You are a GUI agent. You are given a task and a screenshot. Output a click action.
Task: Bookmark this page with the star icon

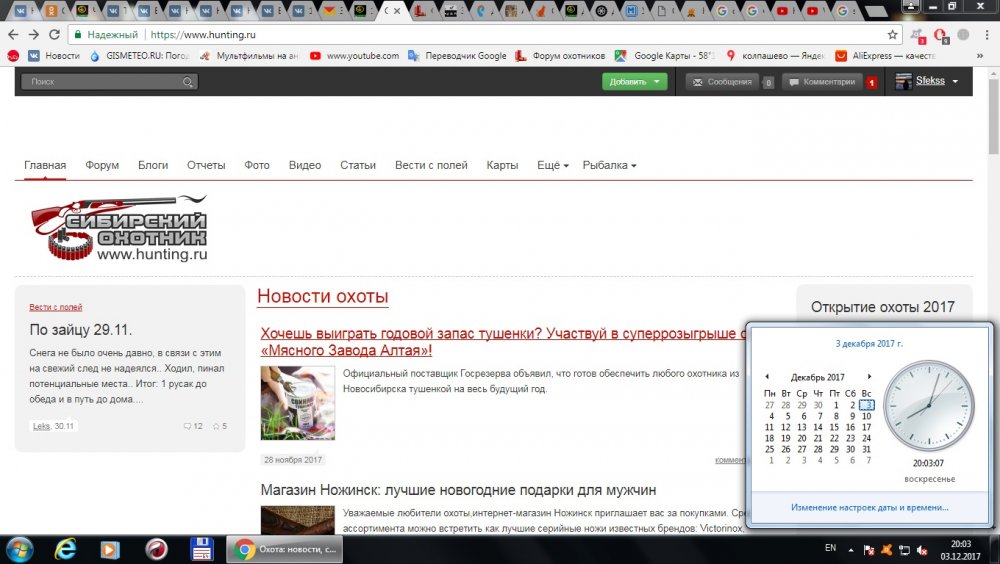pos(893,34)
